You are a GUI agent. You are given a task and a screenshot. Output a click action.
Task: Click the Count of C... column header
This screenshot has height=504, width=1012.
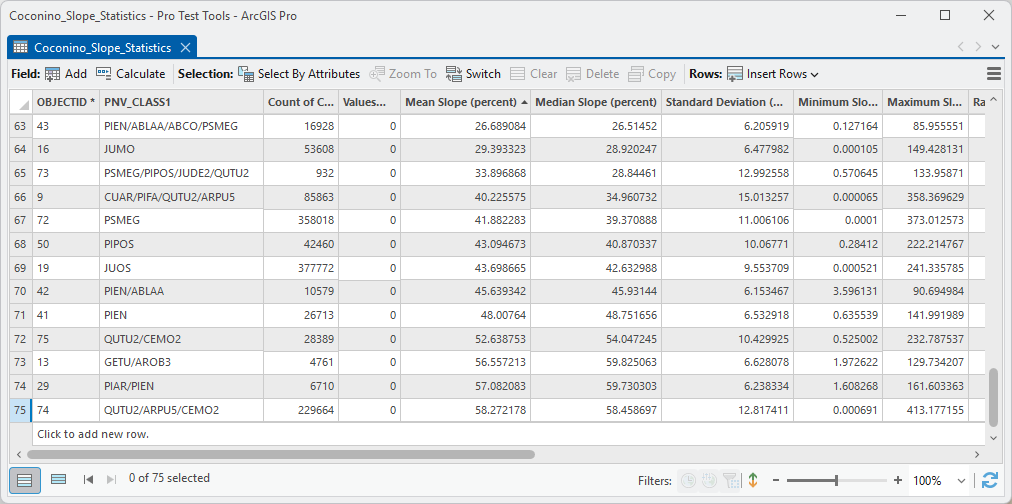click(301, 102)
